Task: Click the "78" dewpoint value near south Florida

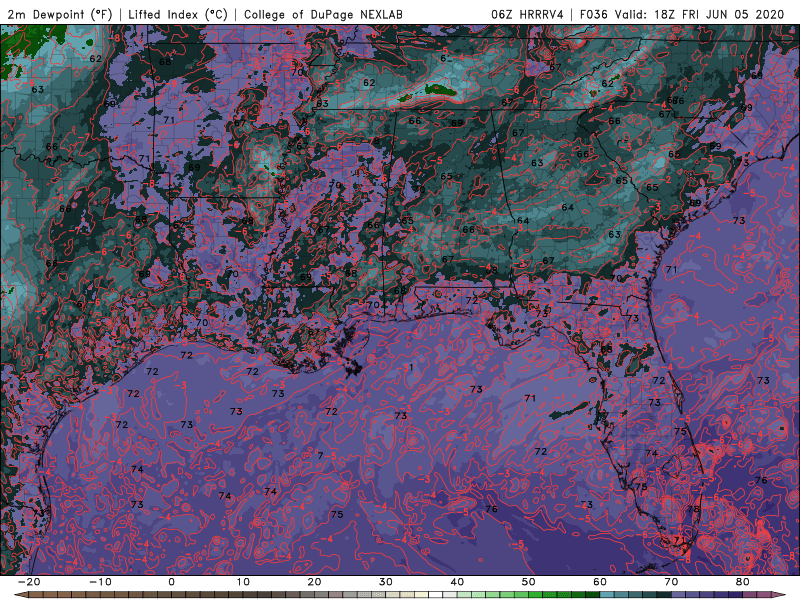Action: coord(693,509)
